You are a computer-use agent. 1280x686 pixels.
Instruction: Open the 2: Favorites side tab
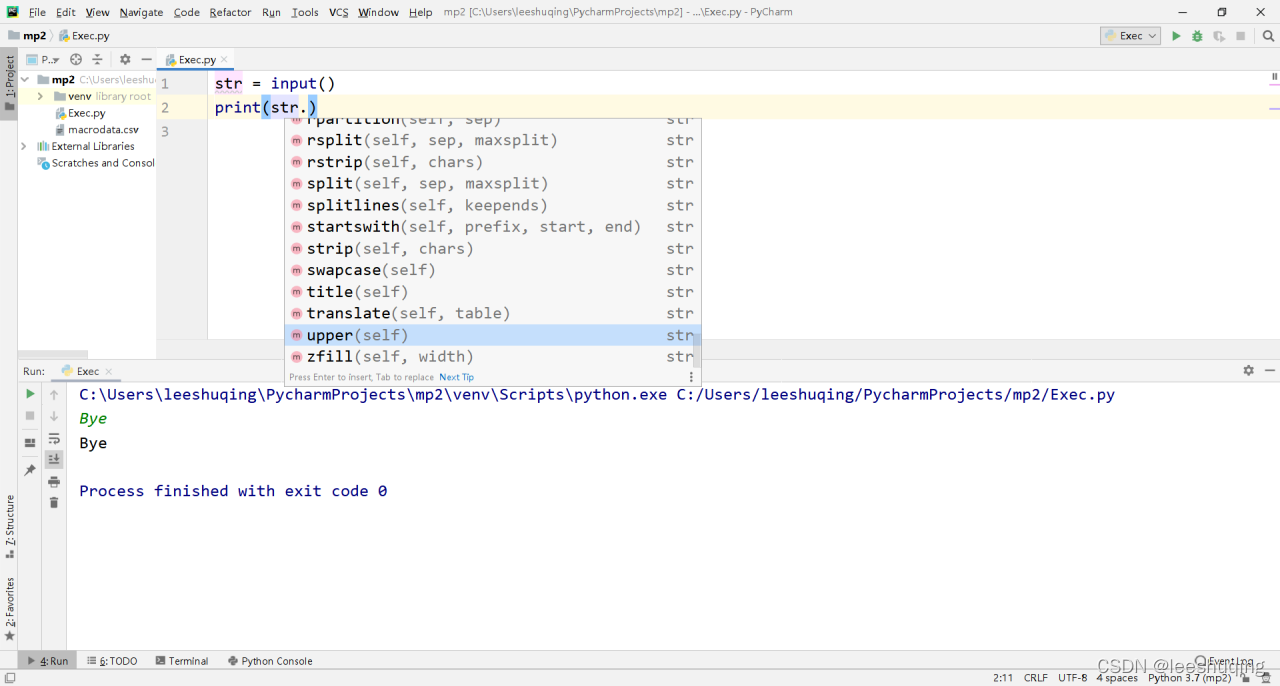pos(9,608)
